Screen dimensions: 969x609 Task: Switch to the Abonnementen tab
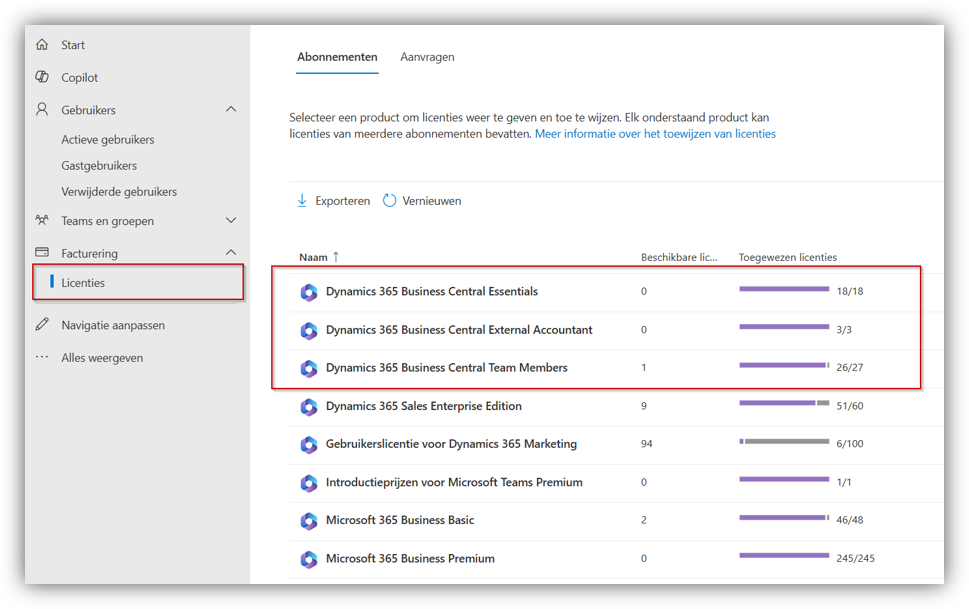point(337,57)
